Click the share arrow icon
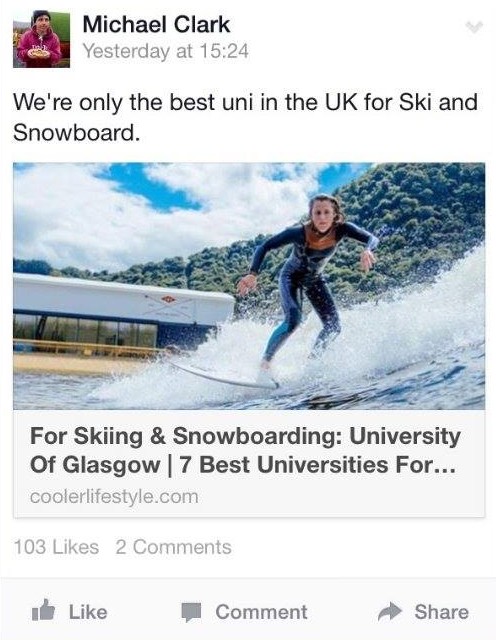Screen dimensions: 496x640 [390, 611]
